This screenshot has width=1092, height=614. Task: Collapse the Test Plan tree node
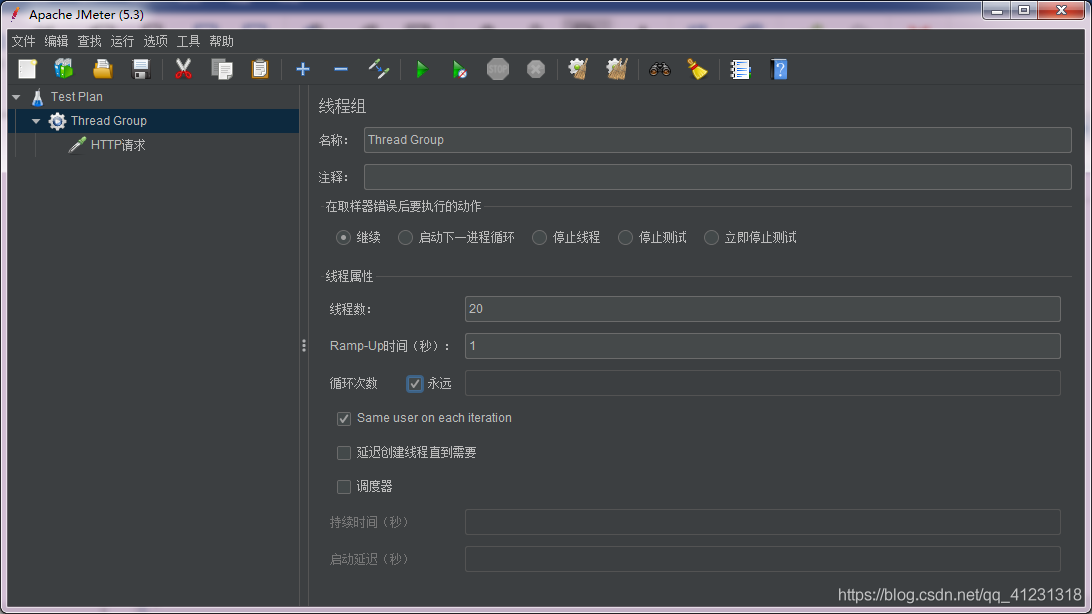16,97
